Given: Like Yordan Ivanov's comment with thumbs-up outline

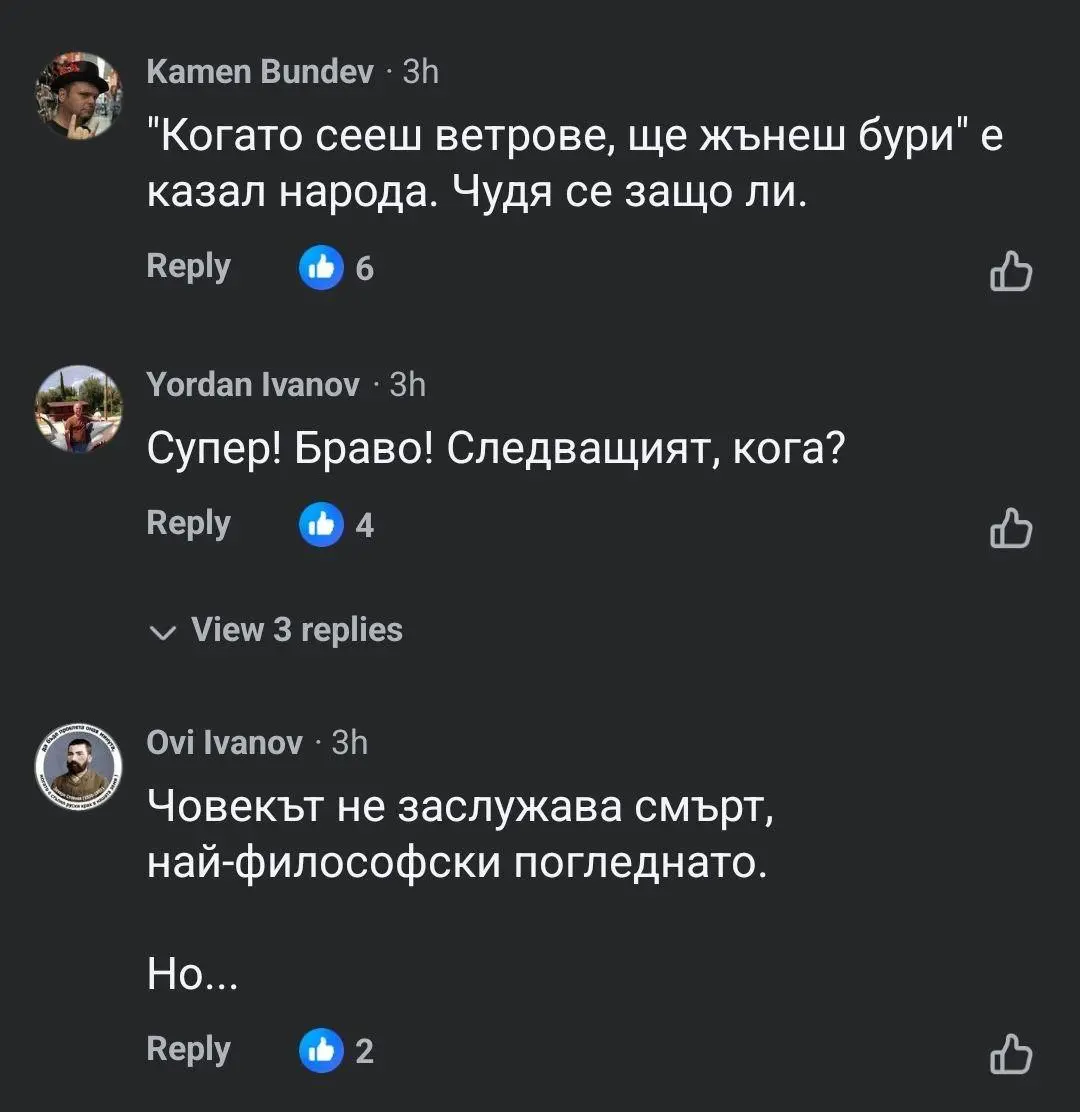Looking at the screenshot, I should (x=1010, y=528).
